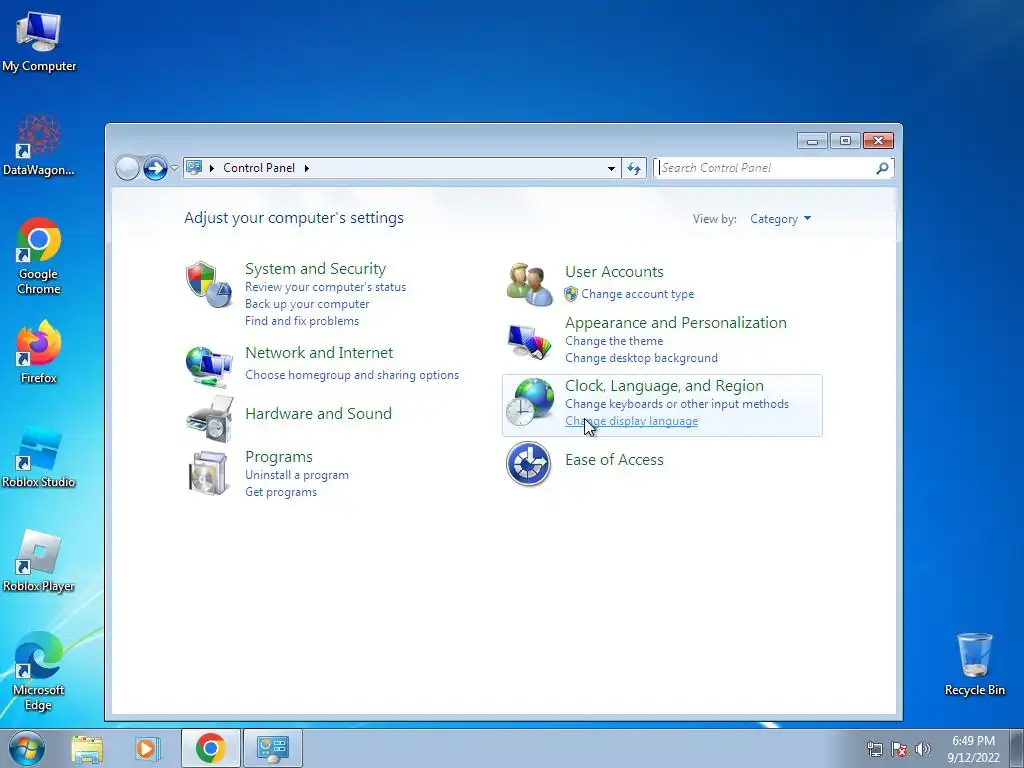Click the Control Panel icon in the address bar

(x=194, y=167)
